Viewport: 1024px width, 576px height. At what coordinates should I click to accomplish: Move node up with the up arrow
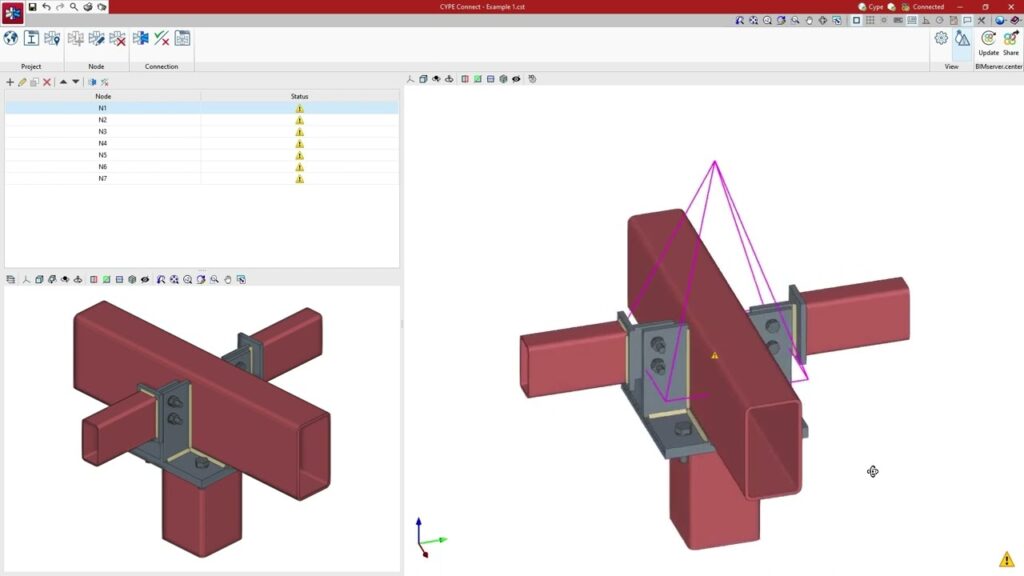tap(63, 82)
